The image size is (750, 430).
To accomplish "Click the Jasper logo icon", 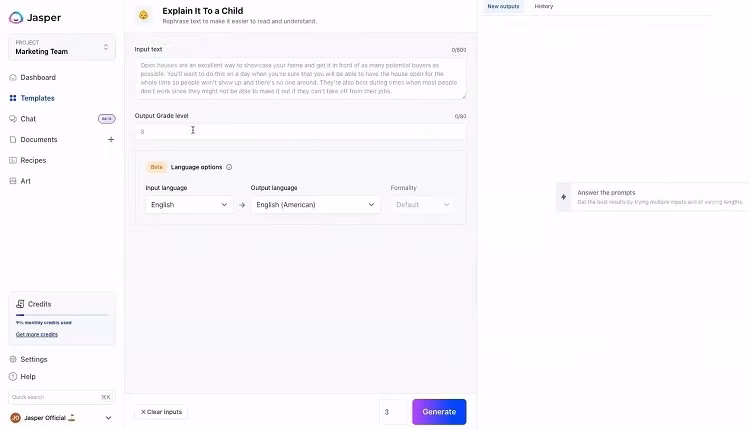I will click(16, 17).
